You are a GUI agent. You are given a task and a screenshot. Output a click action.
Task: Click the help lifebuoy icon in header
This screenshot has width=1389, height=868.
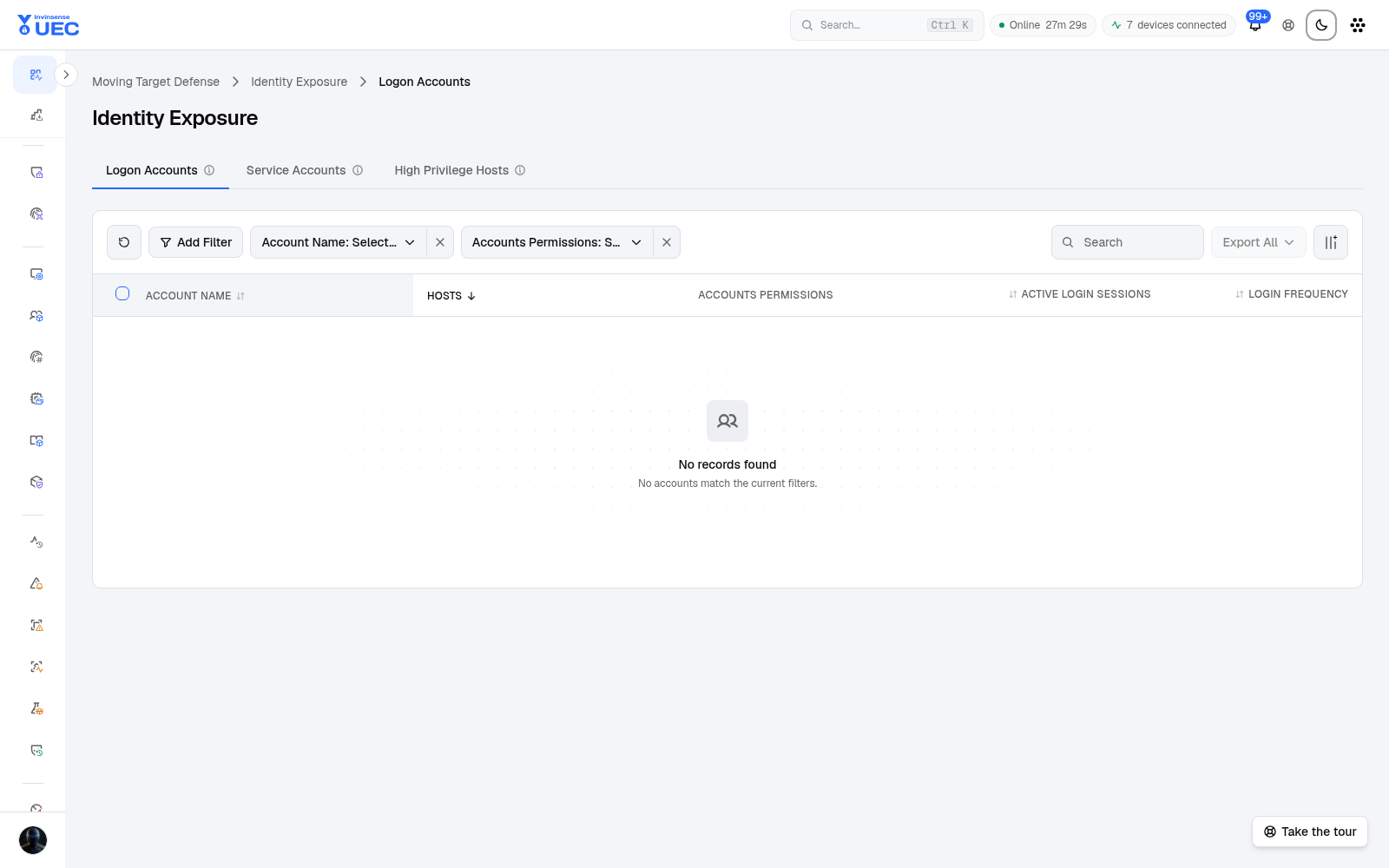coord(1288,25)
